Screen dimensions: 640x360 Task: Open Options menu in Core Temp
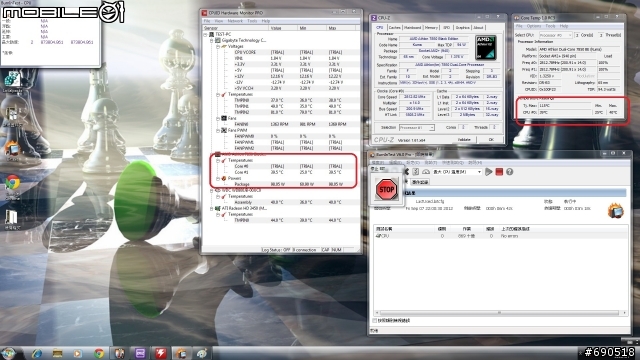[x=533, y=26]
